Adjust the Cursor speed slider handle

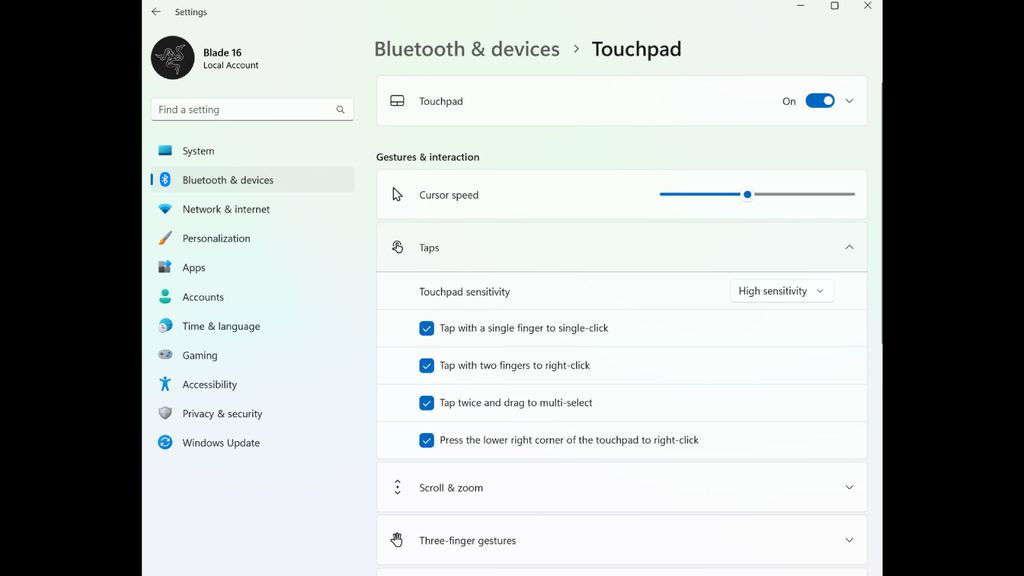point(746,194)
